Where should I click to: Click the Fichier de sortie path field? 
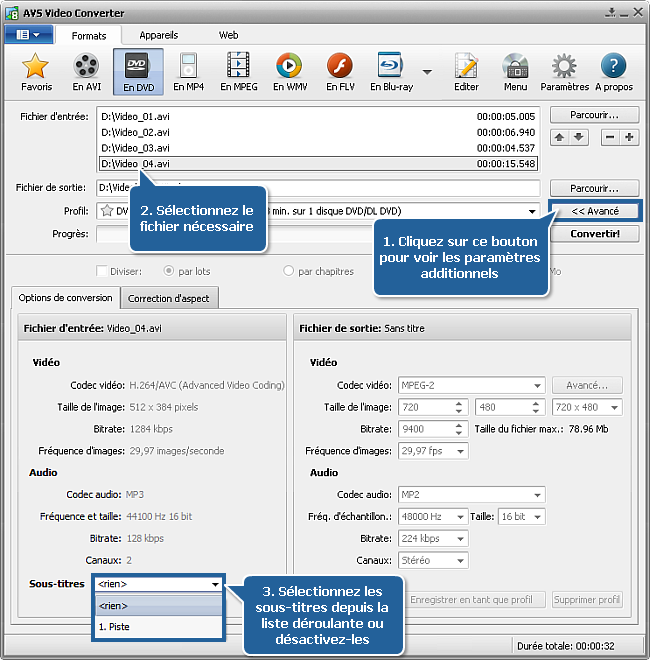tap(318, 188)
